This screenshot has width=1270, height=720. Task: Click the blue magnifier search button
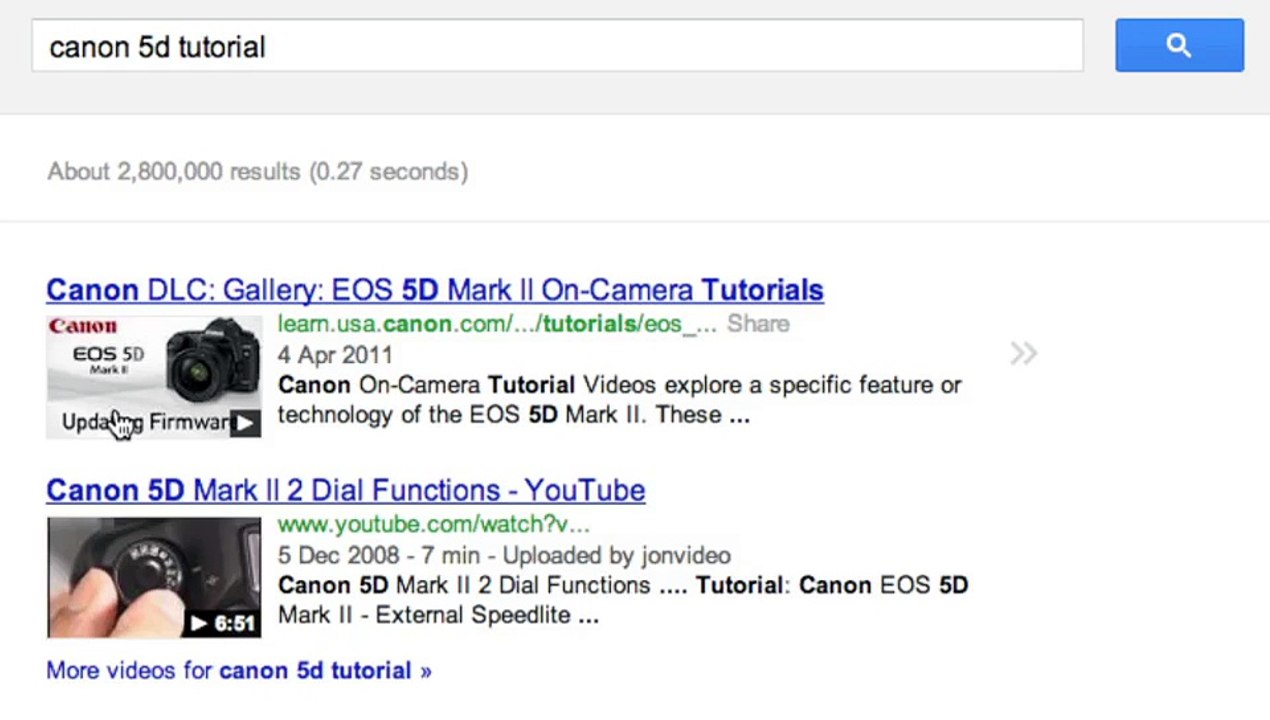(1179, 45)
